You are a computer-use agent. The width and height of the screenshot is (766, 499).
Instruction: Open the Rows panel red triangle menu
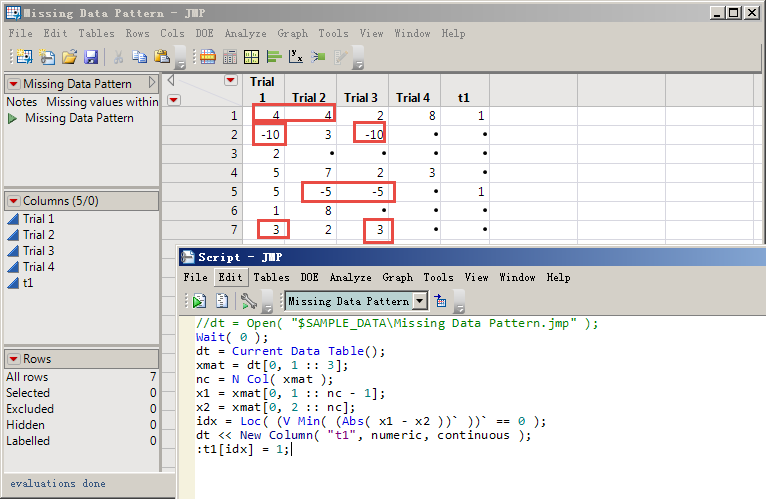(x=13, y=359)
